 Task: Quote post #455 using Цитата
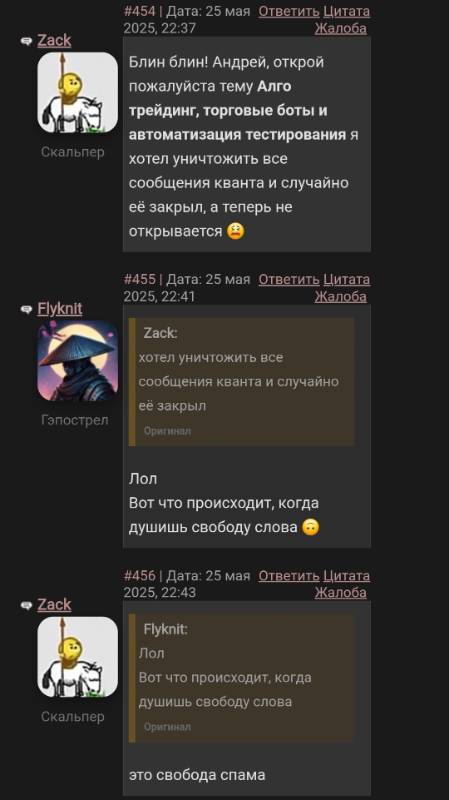coord(347,280)
